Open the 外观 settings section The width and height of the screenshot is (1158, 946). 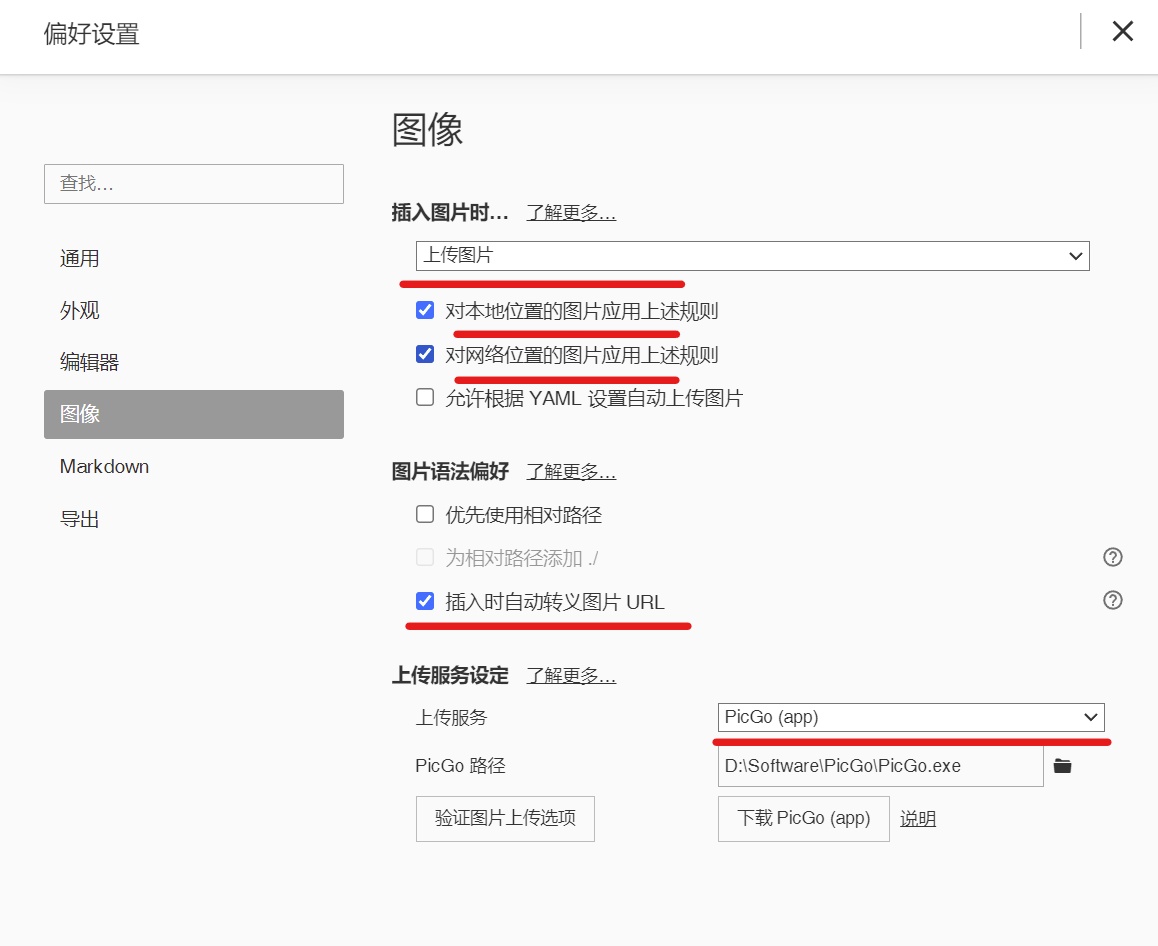click(79, 310)
